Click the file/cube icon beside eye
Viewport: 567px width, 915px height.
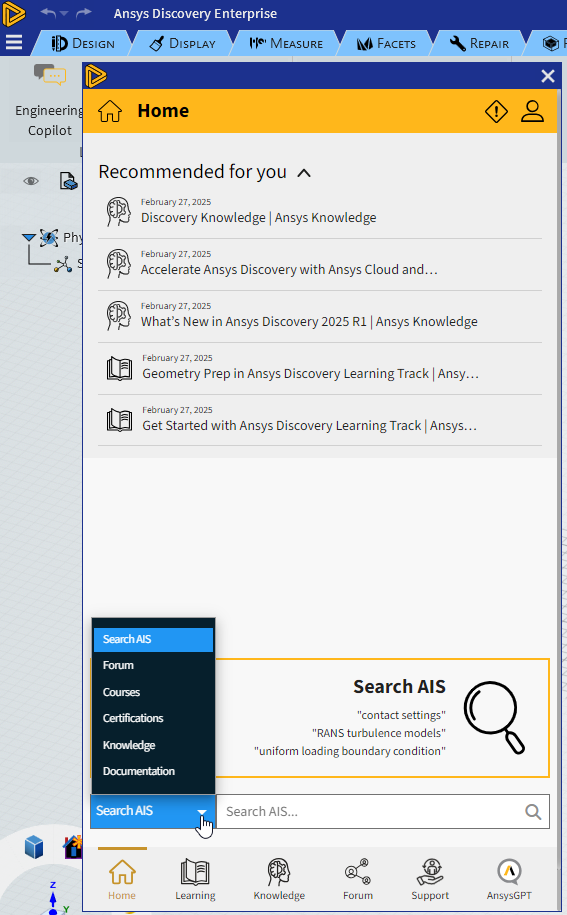coord(69,181)
